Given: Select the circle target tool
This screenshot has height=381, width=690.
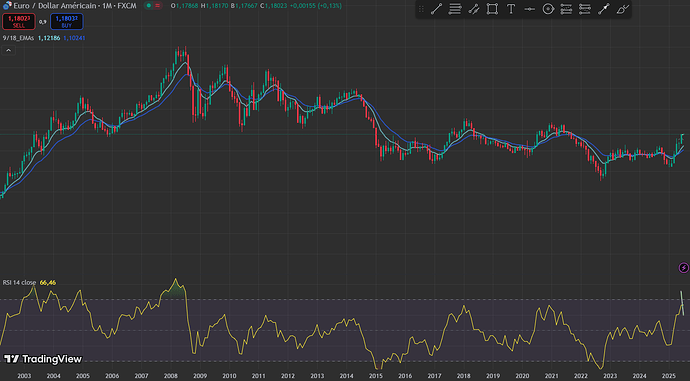Looking at the screenshot, I should click(548, 9).
